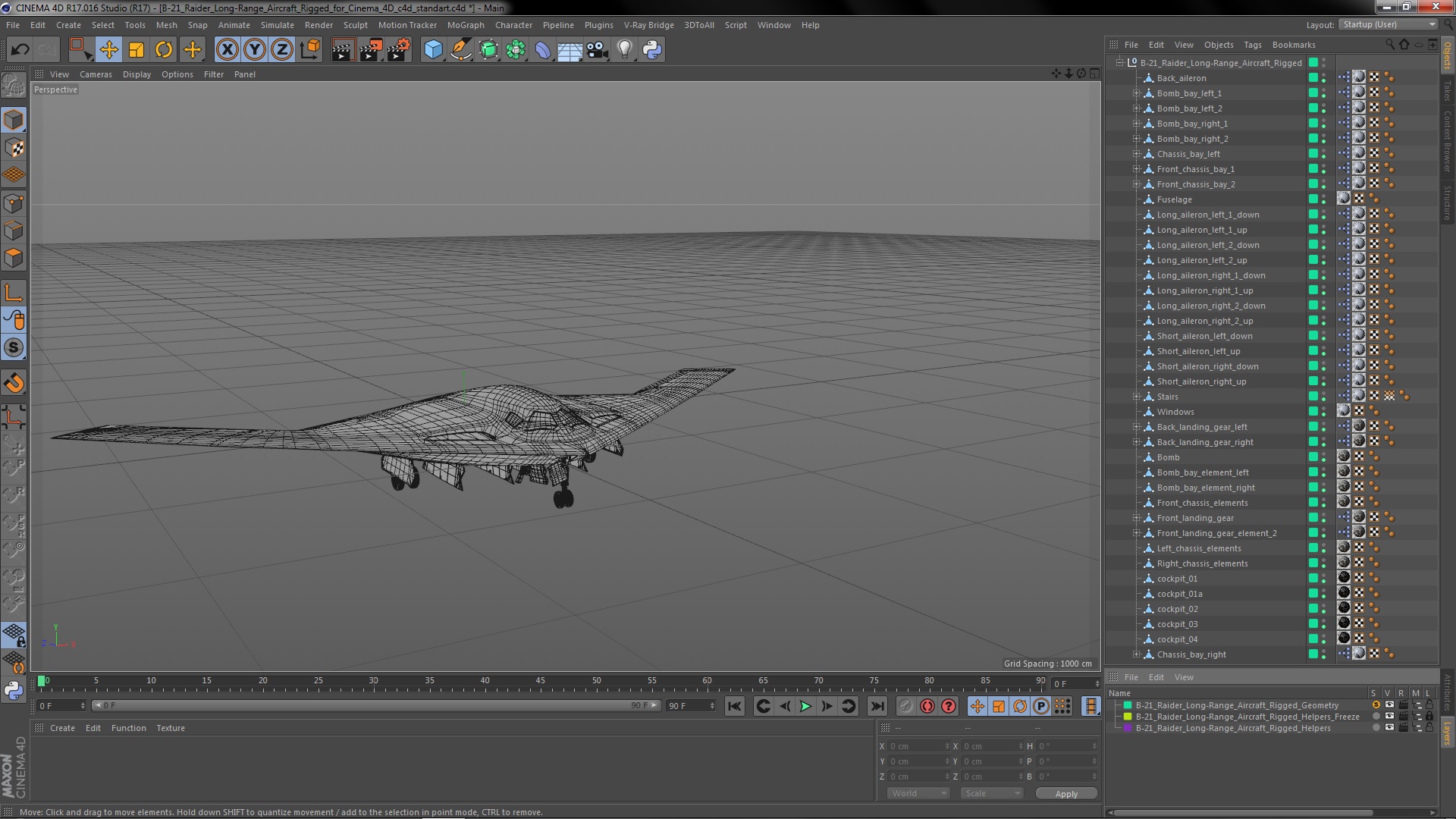Click X position input field
This screenshot has height=819, width=1456.
918,746
